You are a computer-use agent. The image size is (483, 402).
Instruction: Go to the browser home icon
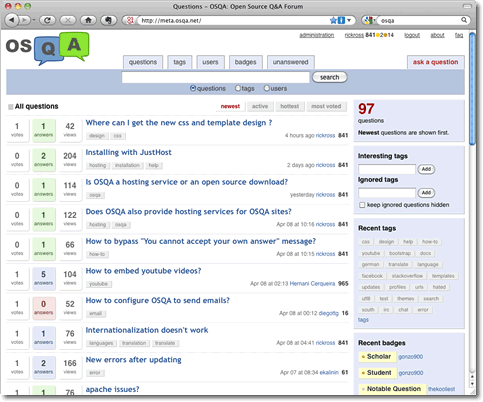pos(88,20)
